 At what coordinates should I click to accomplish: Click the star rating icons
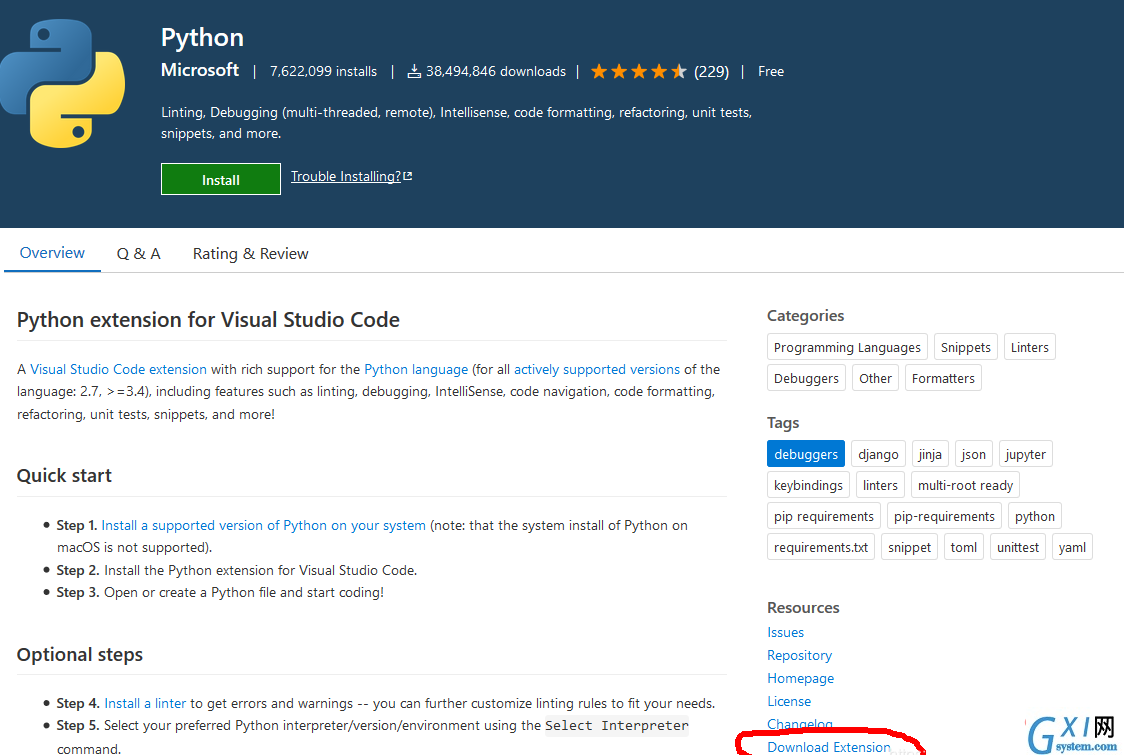coord(638,71)
